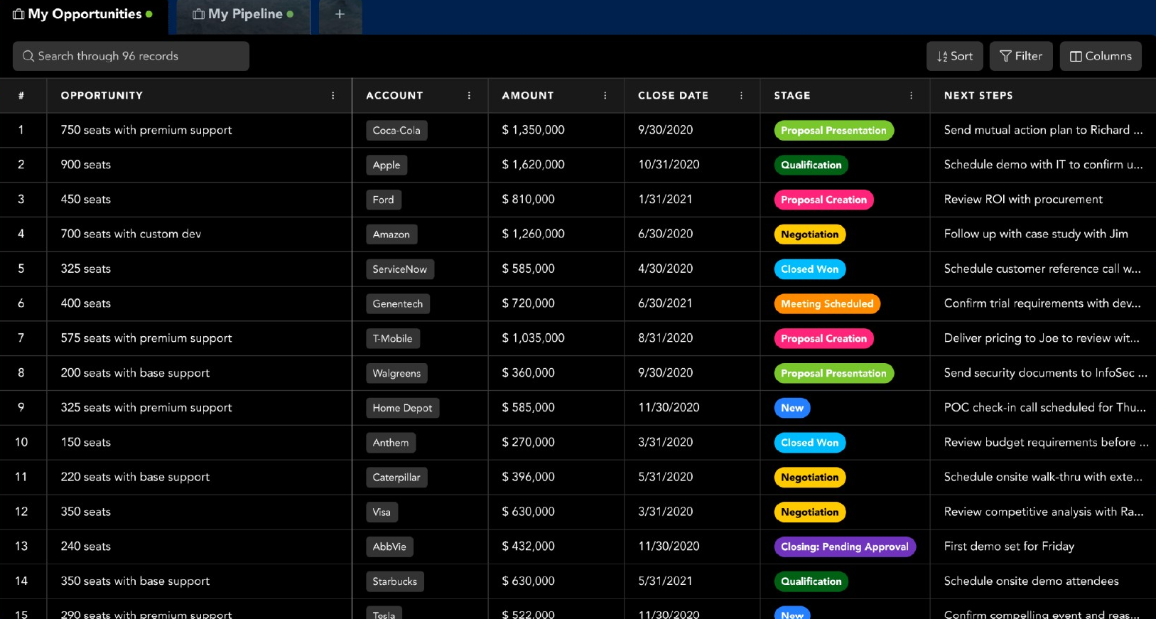
Task: Open the My Pipeline tab
Action: (x=242, y=14)
